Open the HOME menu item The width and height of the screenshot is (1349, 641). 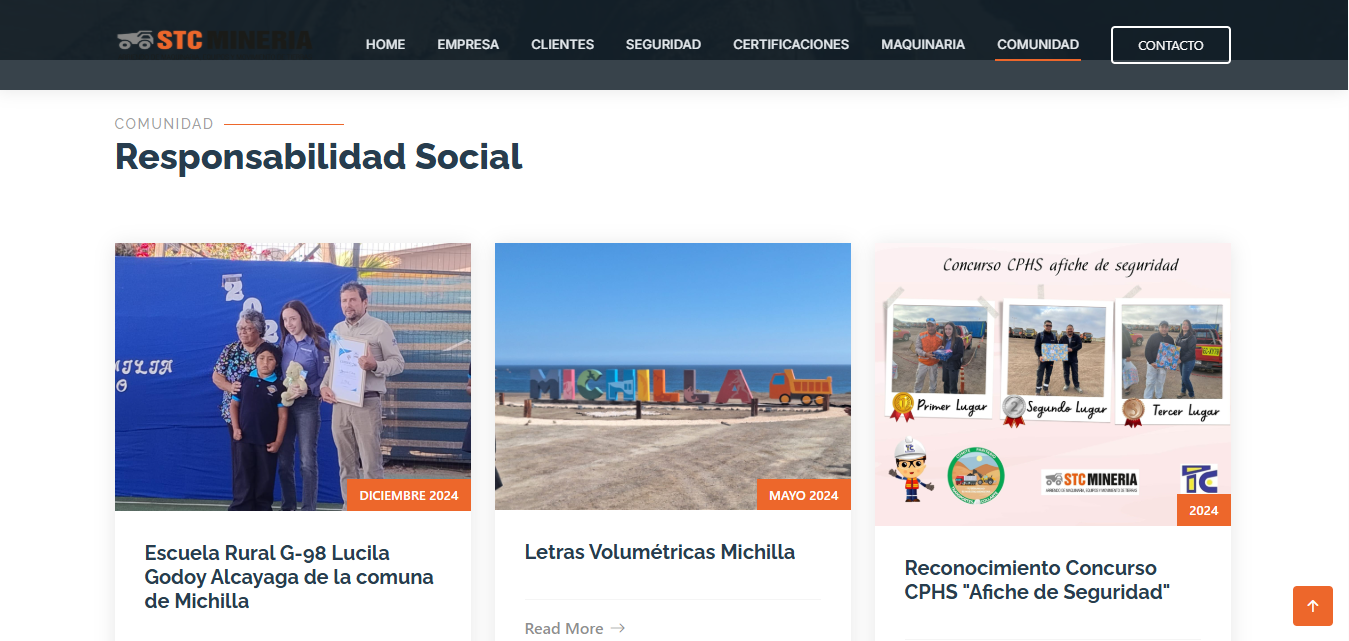[385, 44]
